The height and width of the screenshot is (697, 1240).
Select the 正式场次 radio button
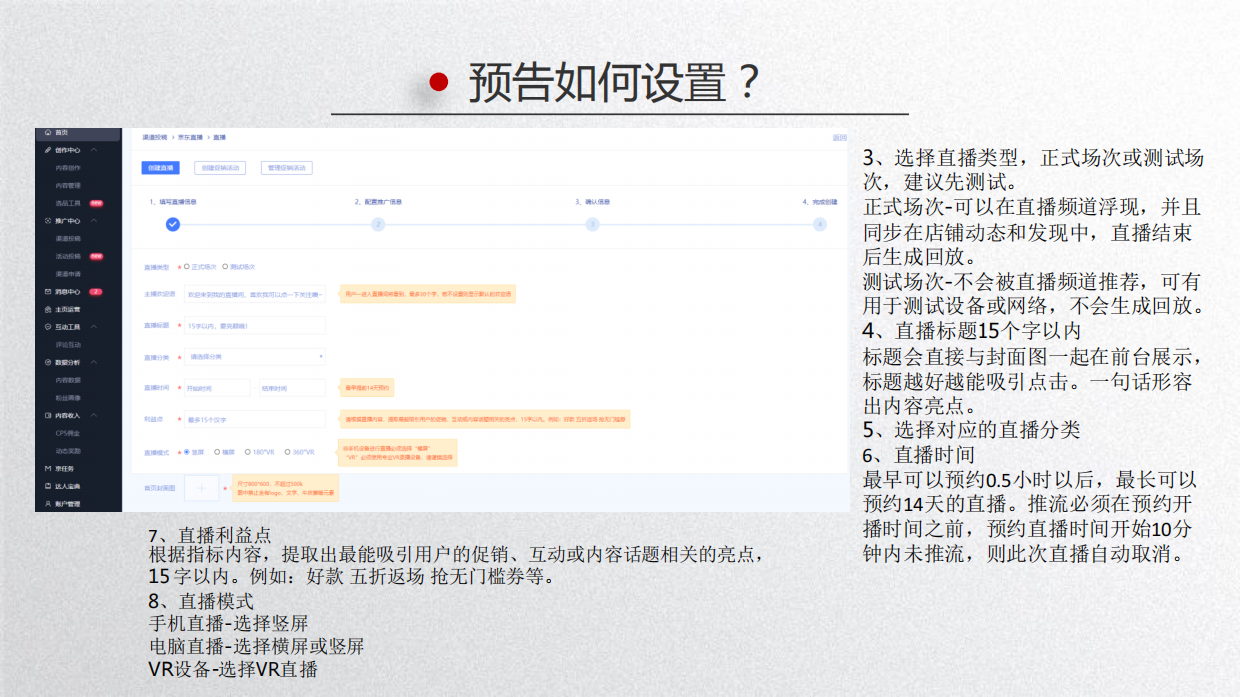pos(188,266)
